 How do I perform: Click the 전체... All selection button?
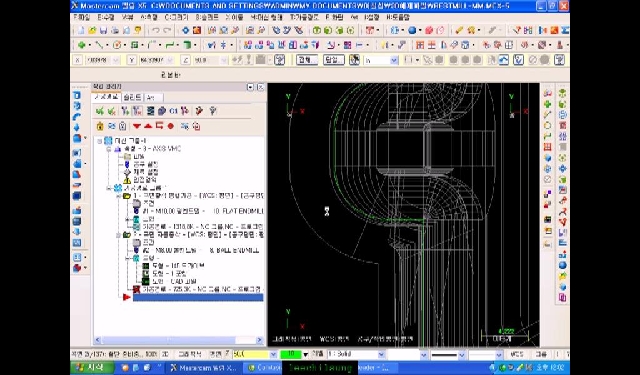point(307,60)
